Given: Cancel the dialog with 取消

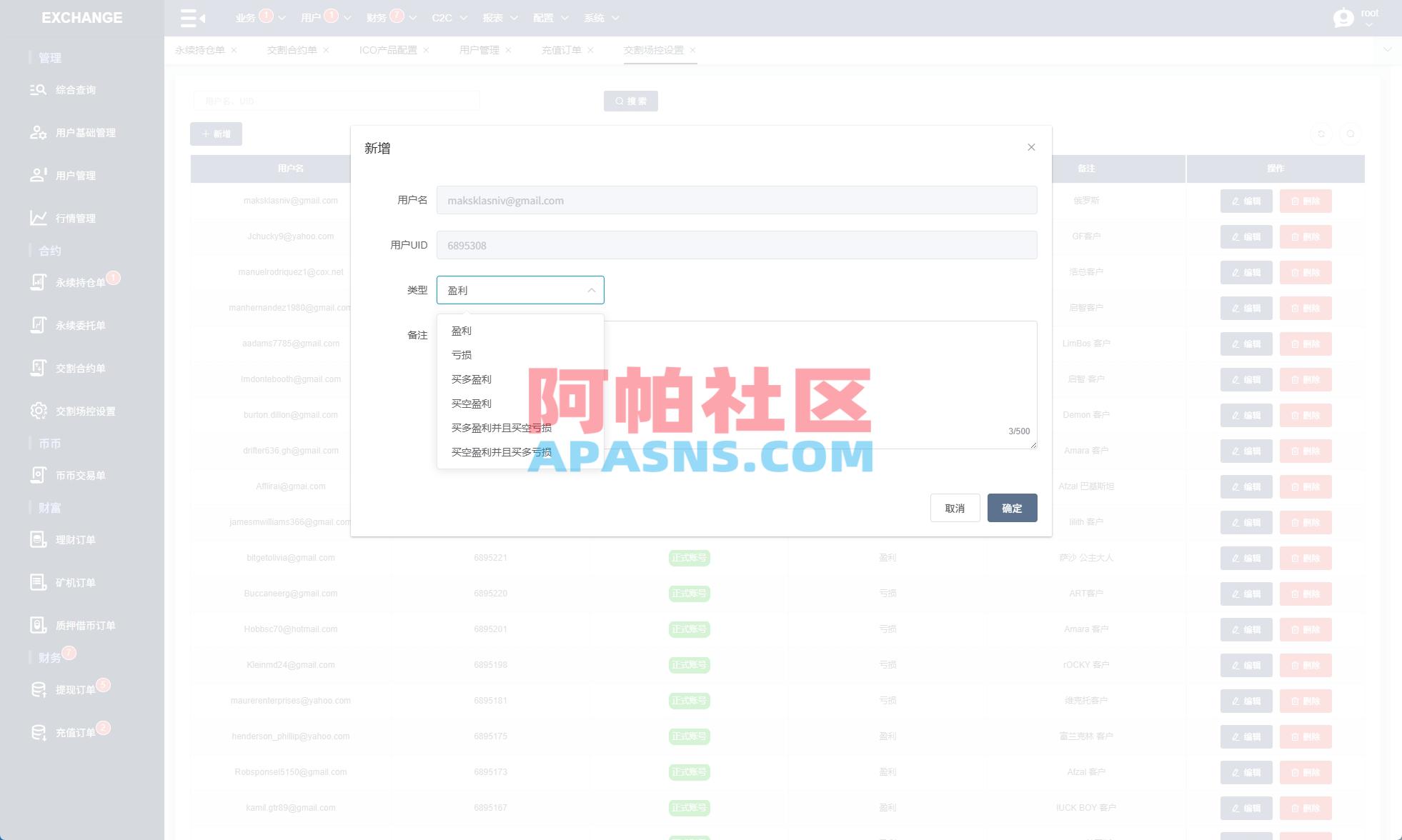Looking at the screenshot, I should click(955, 508).
